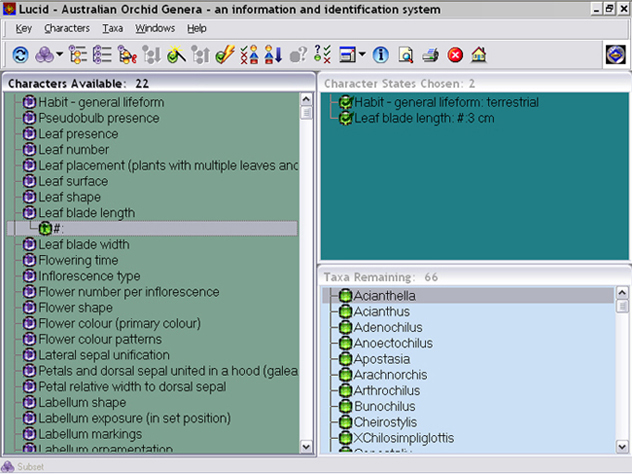The height and width of the screenshot is (474, 632).
Task: Select the taxon XChilosimpliglottis
Action: (x=403, y=438)
